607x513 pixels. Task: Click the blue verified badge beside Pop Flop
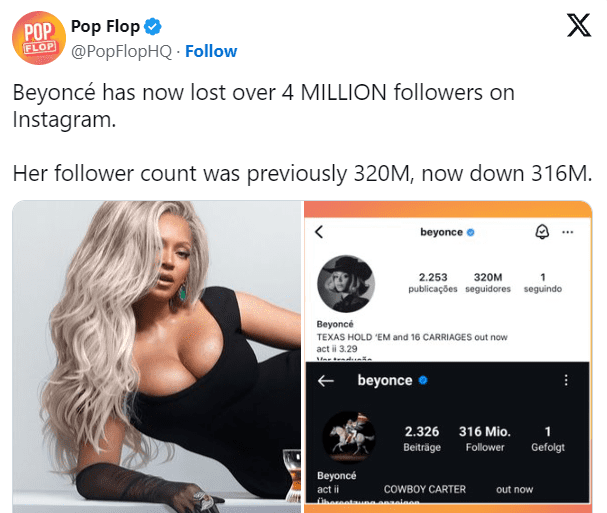(153, 27)
